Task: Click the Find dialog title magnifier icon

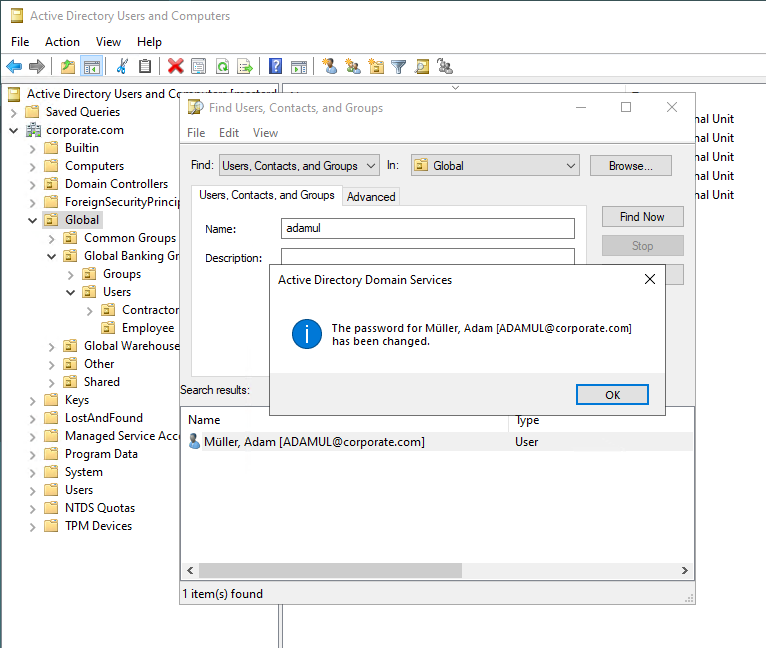Action: [195, 107]
